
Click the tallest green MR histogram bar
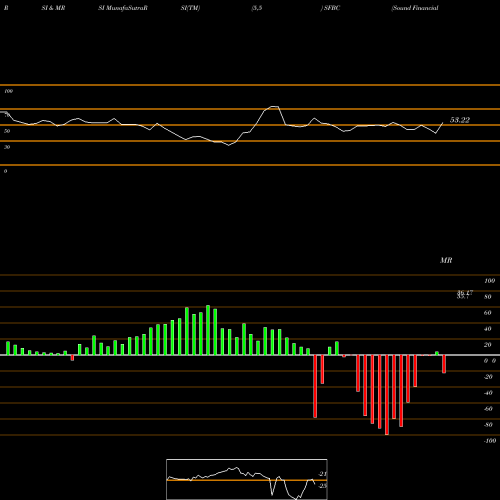pos(208,330)
